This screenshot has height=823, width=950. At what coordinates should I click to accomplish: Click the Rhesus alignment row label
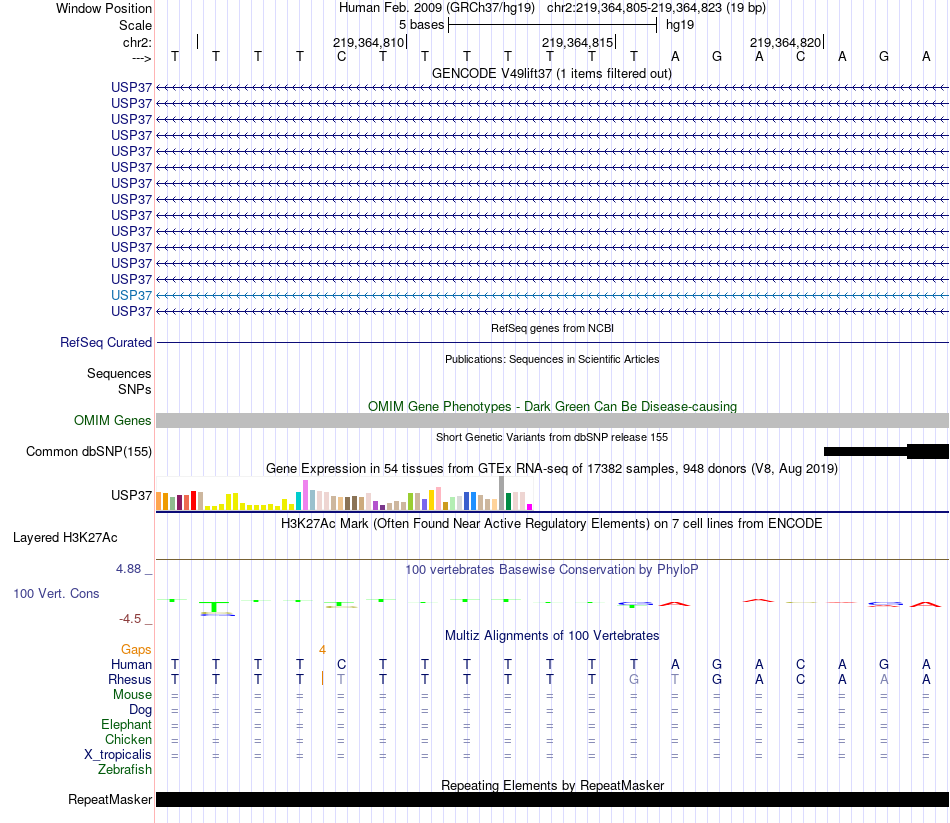point(130,679)
